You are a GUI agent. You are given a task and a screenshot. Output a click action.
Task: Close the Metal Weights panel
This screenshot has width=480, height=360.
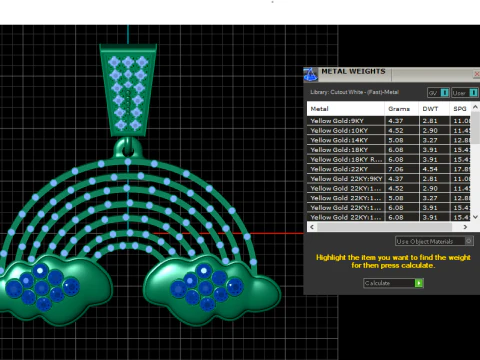(x=477, y=74)
